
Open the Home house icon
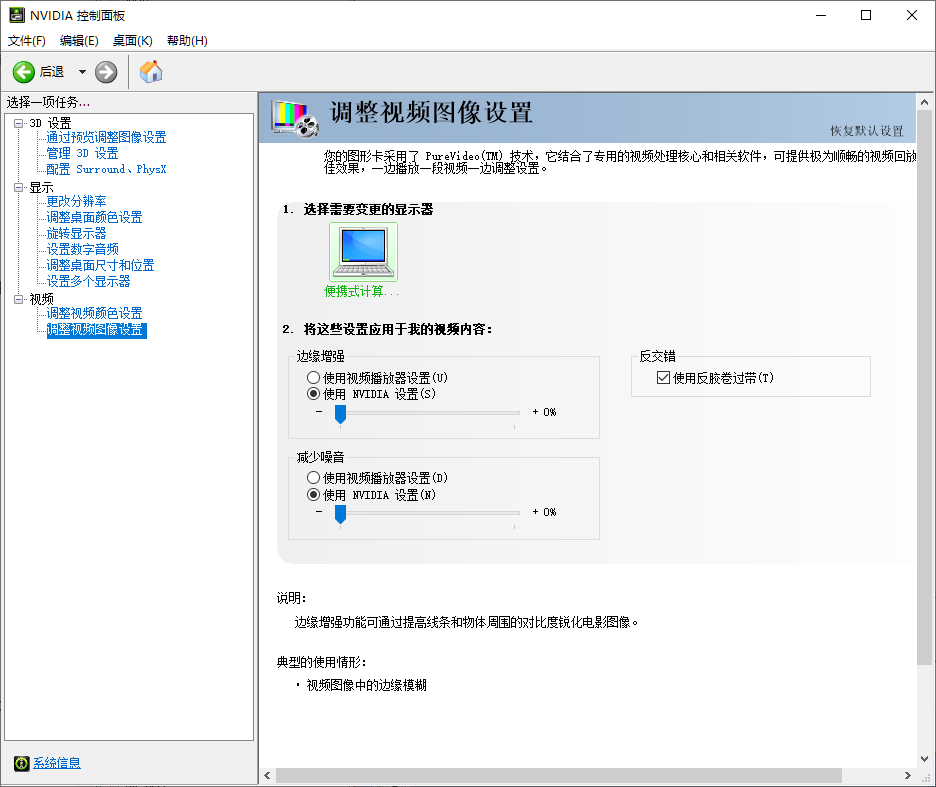click(x=151, y=72)
